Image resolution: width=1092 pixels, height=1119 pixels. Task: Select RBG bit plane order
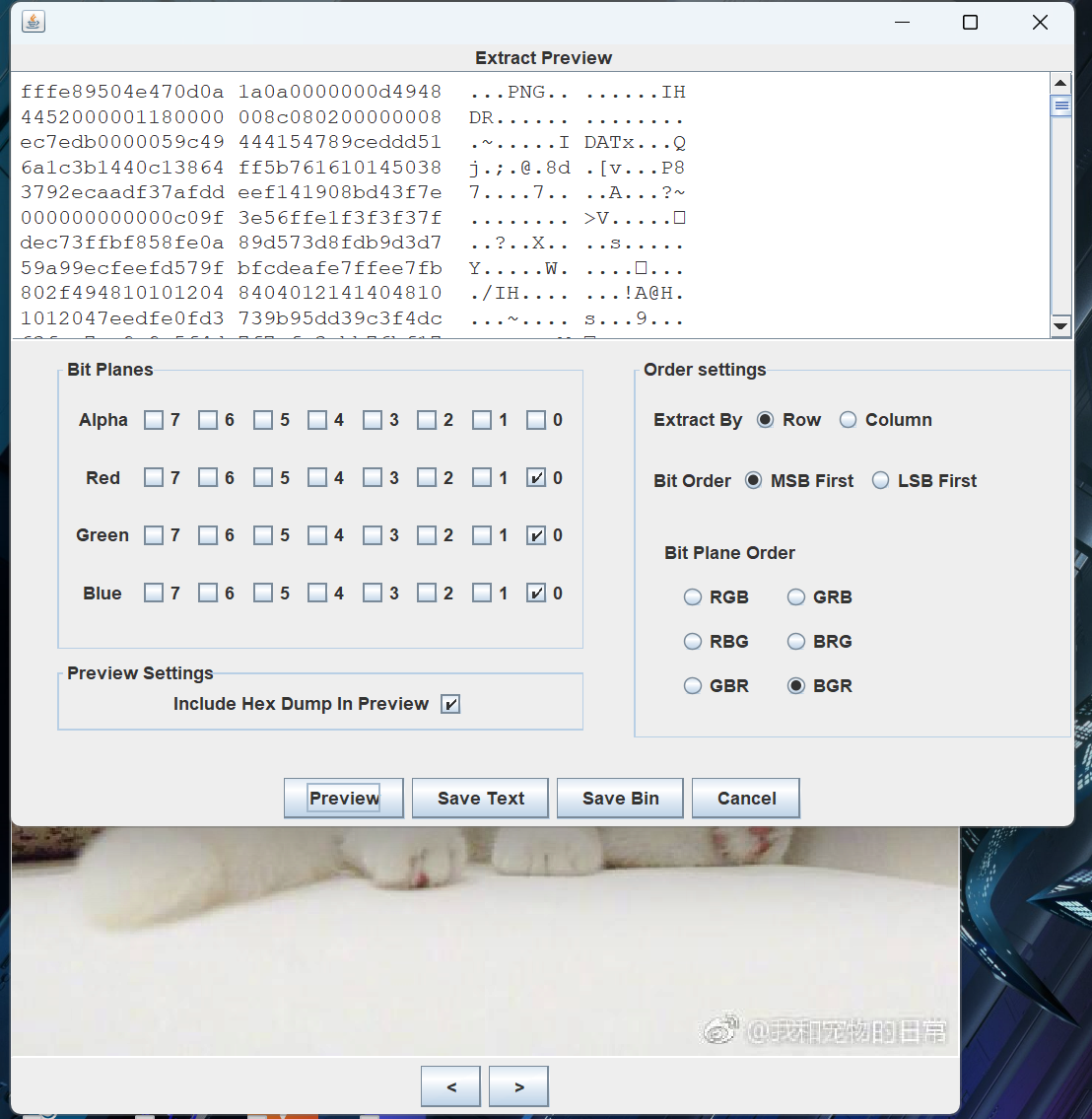693,642
